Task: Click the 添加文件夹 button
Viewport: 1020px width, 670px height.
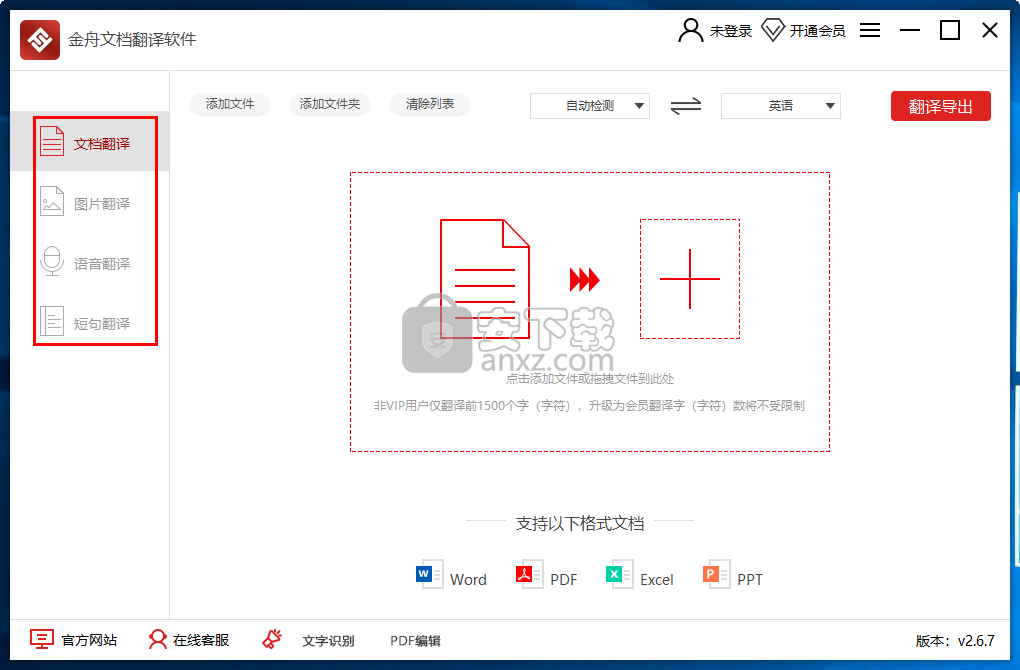Action: tap(330, 104)
